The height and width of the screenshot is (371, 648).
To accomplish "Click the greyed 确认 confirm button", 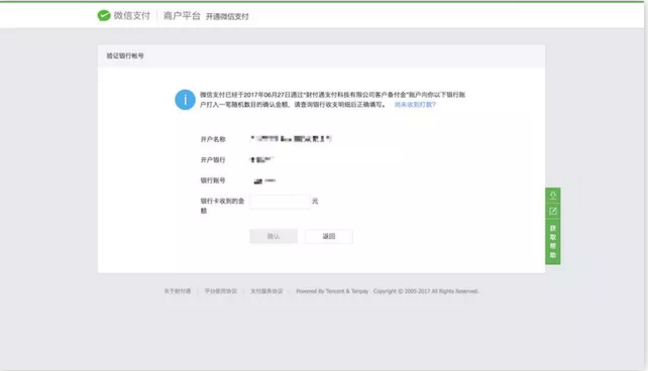I will pos(273,236).
